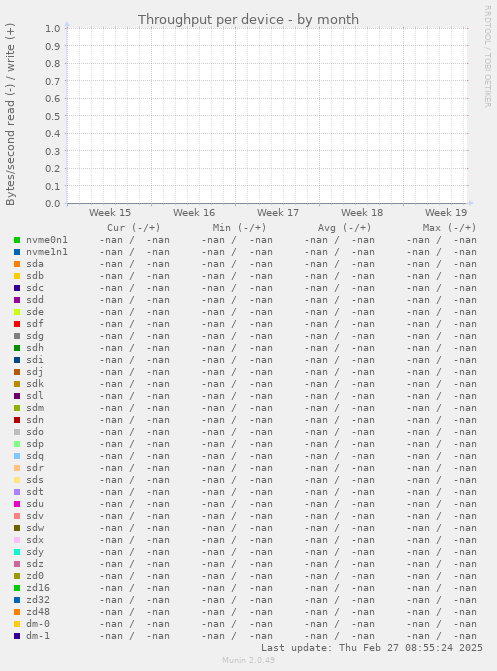Image resolution: width=497 pixels, height=671 pixels.
Task: Click the magenta sdu legend swatch
Action: pos(17,504)
